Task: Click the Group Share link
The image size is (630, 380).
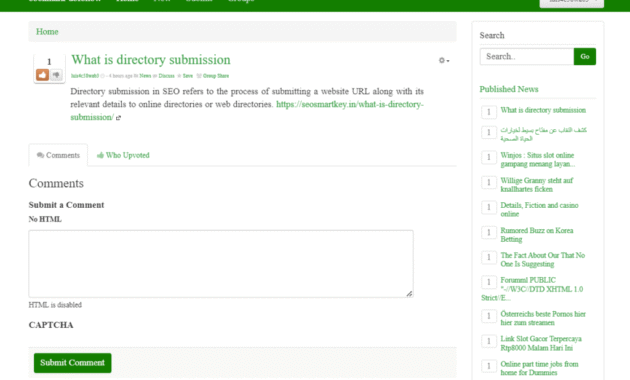Action: pos(216,76)
